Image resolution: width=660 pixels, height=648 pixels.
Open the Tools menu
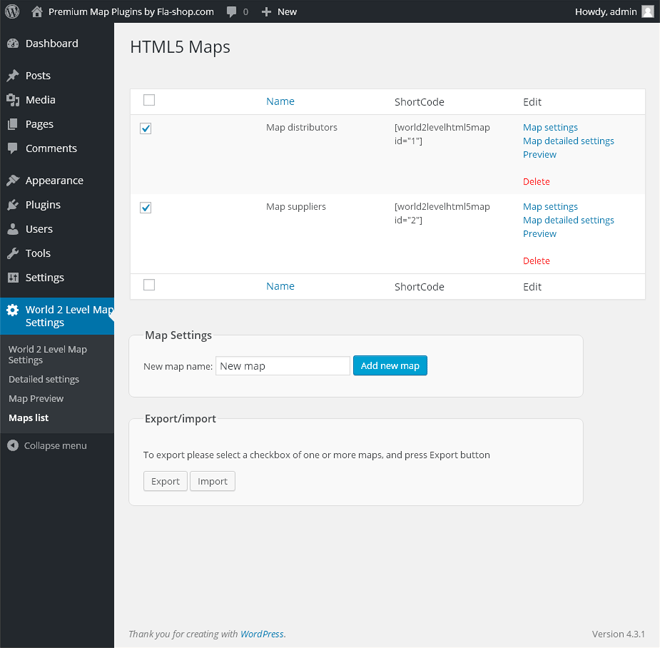tap(38, 253)
